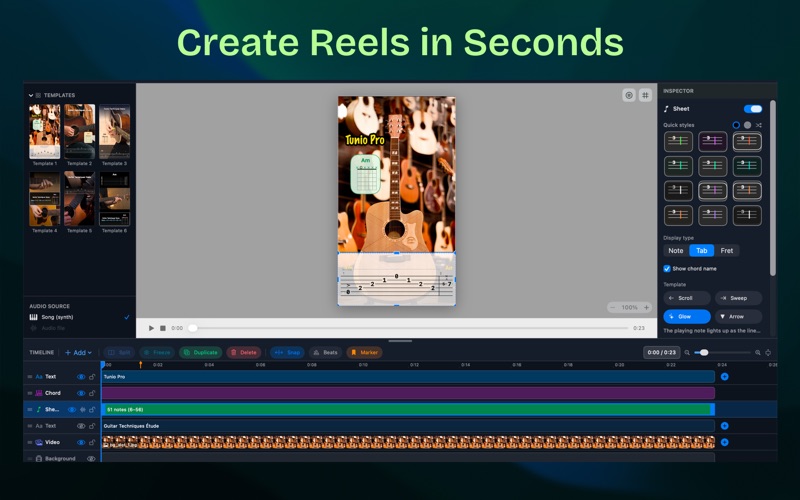Toggle the Sheet layer switch in Inspector
800x500 pixels.
coord(753,109)
